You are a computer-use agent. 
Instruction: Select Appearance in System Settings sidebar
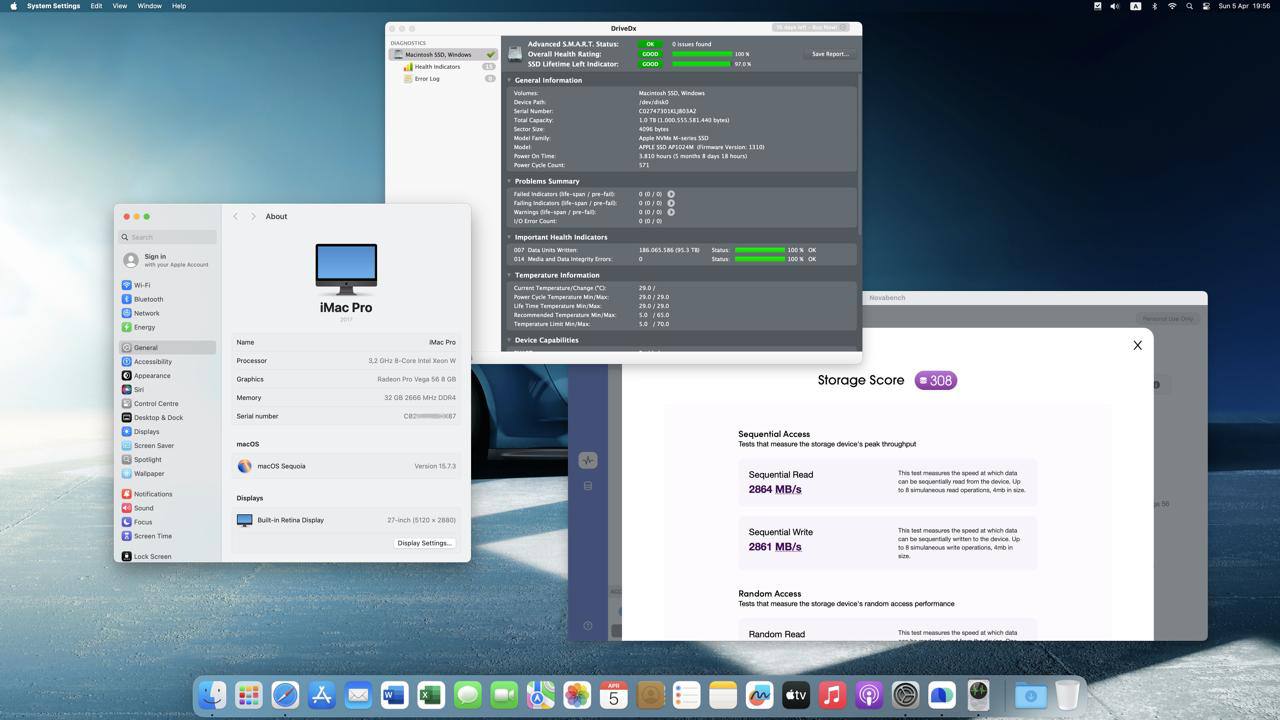[x=167, y=376]
